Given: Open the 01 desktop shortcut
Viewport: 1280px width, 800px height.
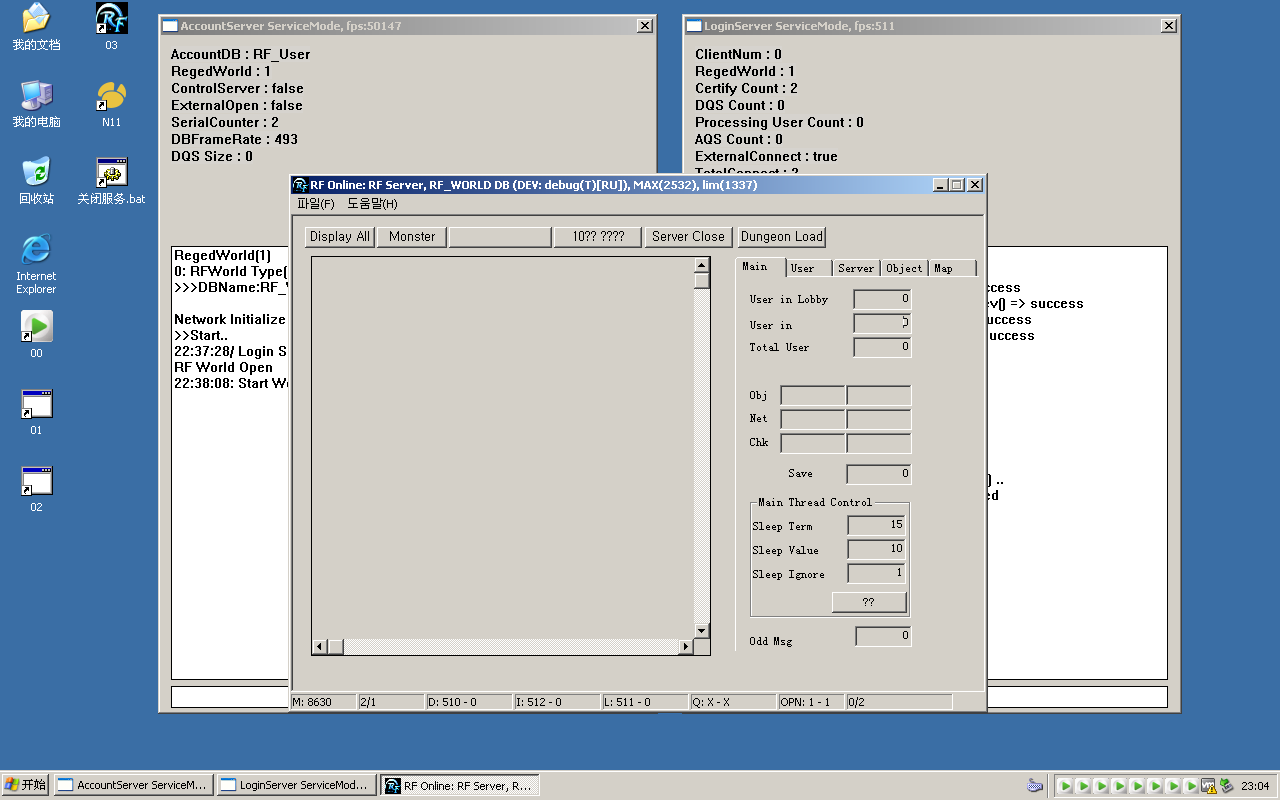Looking at the screenshot, I should point(36,404).
